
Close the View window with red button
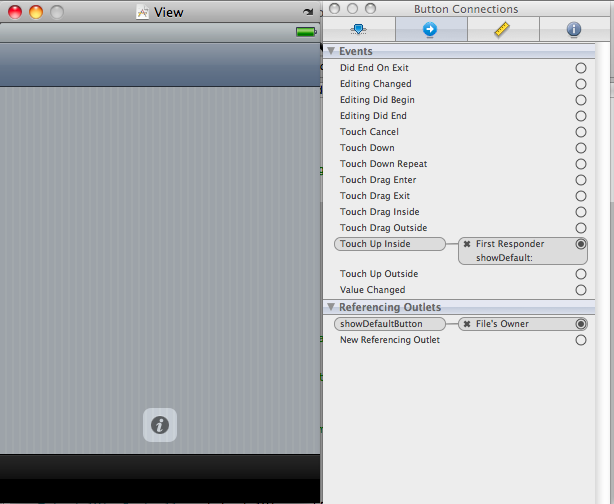tap(15, 12)
